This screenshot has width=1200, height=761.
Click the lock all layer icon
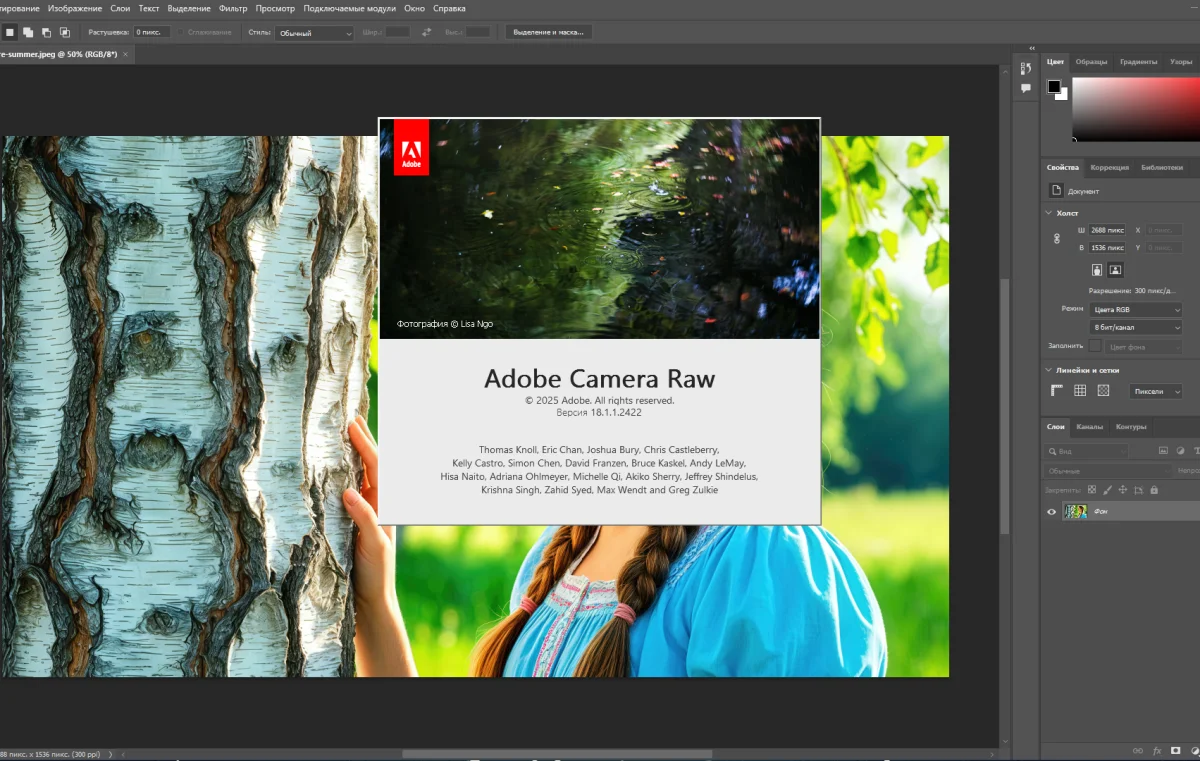pos(1154,490)
